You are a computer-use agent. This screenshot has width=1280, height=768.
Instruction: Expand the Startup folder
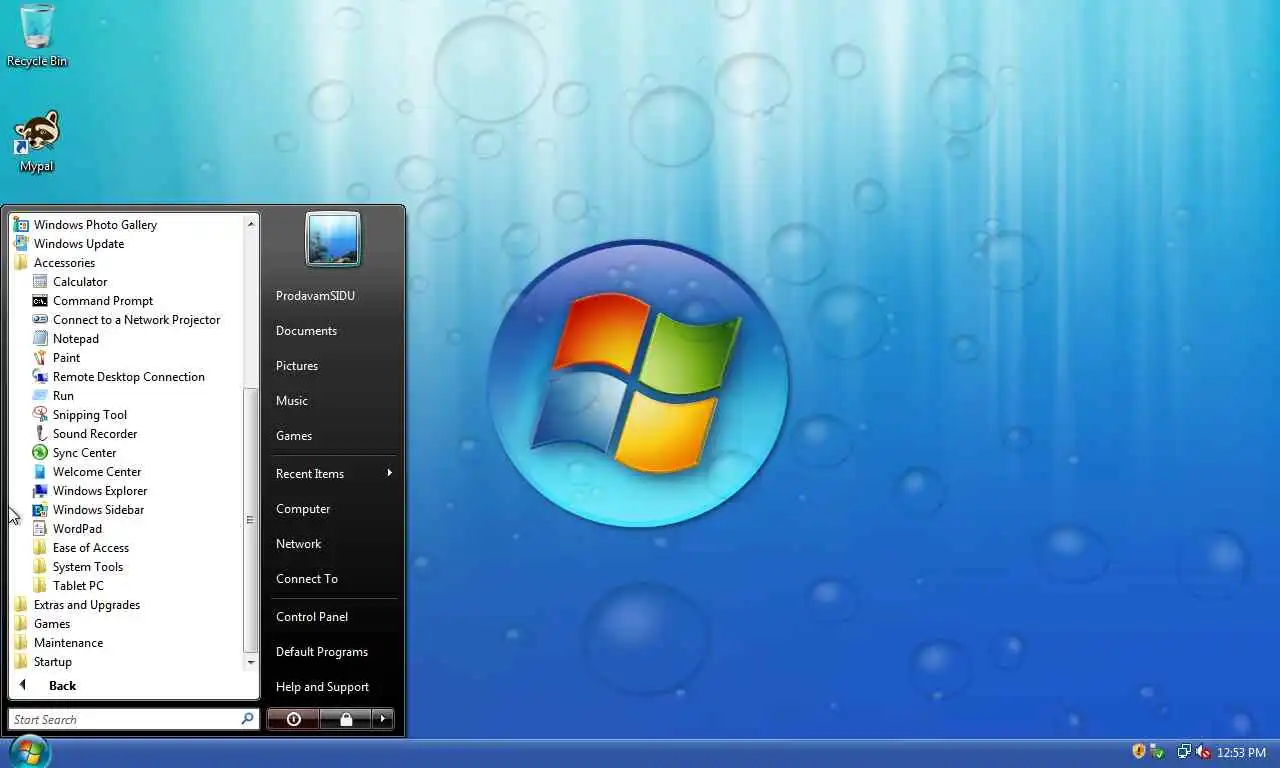click(x=43, y=662)
